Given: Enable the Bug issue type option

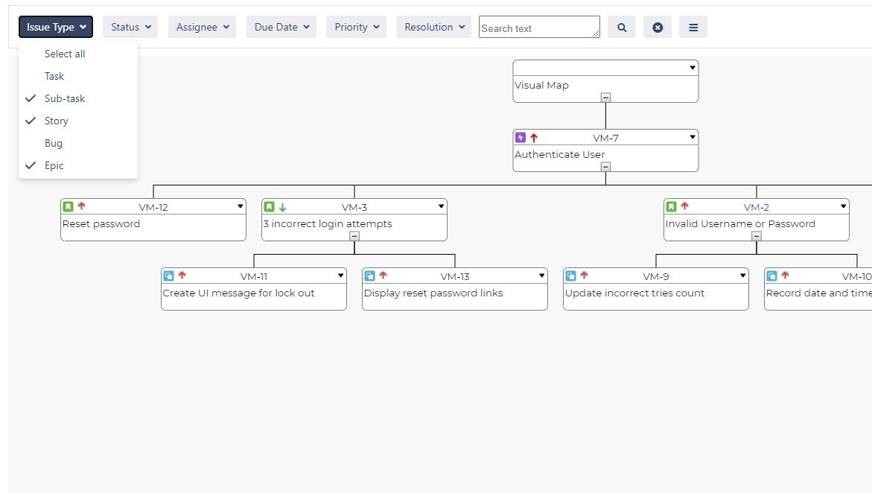Looking at the screenshot, I should coord(54,143).
